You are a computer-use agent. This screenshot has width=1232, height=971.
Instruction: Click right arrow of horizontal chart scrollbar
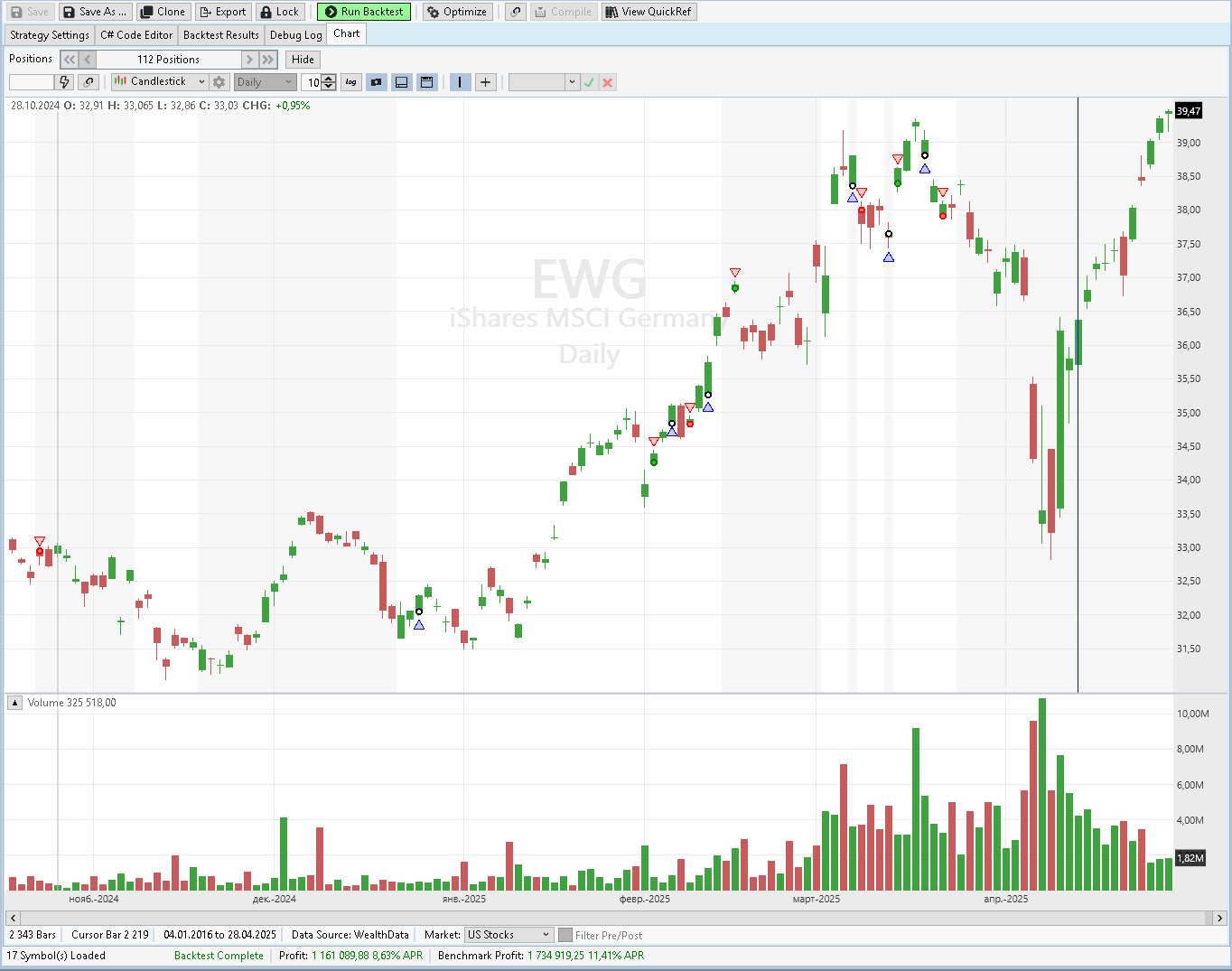pyautogui.click(x=1219, y=918)
